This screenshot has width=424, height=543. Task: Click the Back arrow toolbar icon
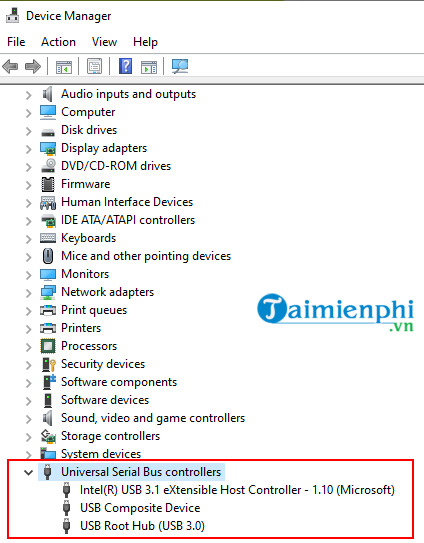click(10, 66)
